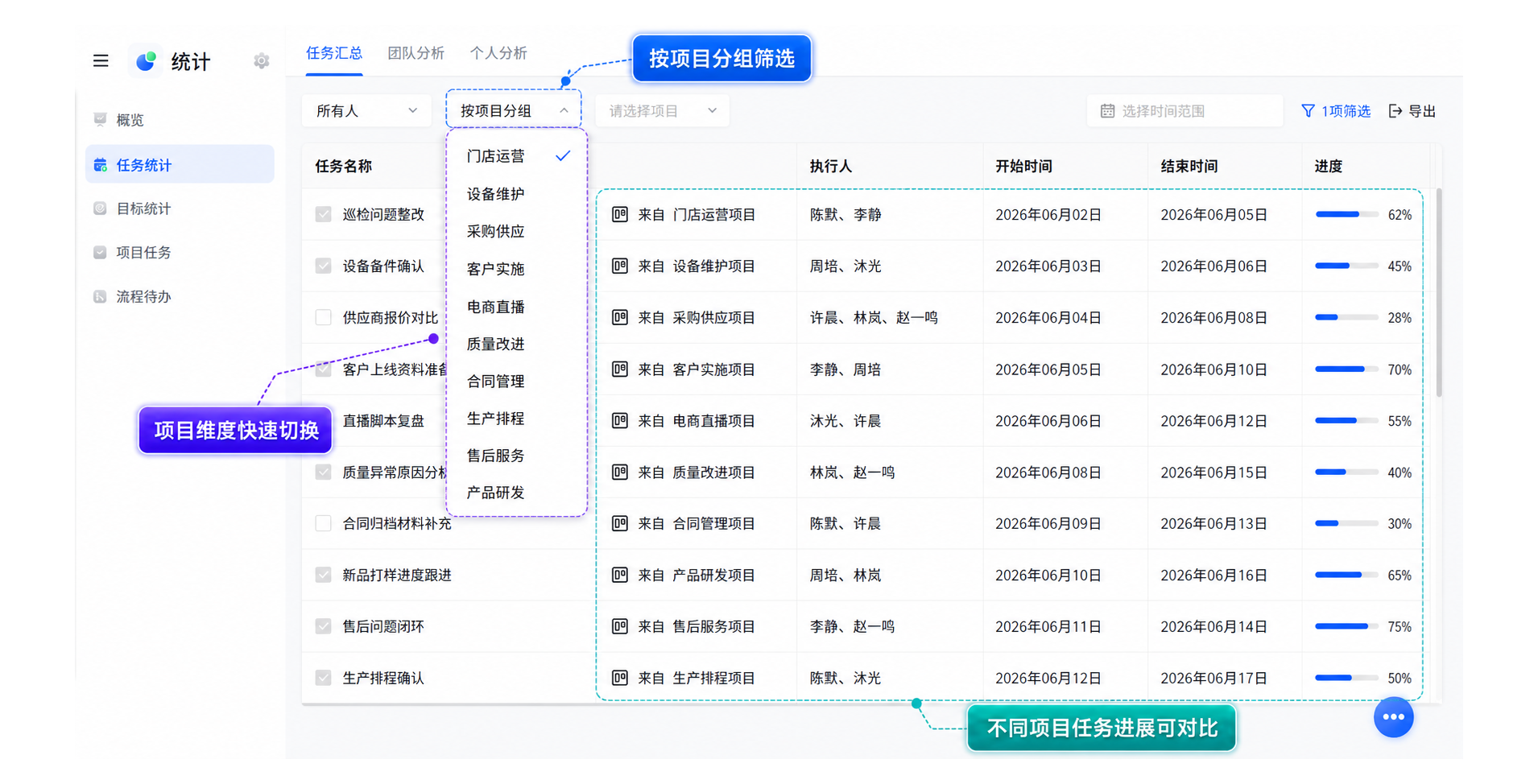Click the 统计 app logo icon
The height and width of the screenshot is (784, 1538).
[x=146, y=61]
